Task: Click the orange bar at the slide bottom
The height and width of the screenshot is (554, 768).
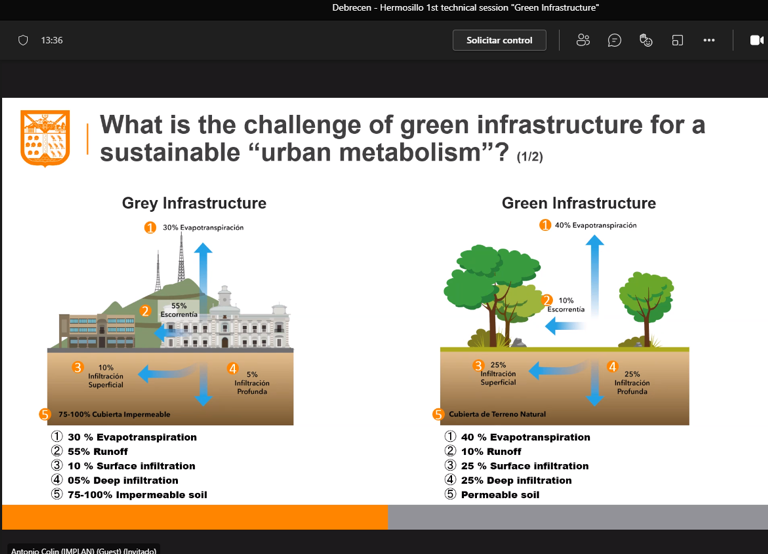Action: click(194, 516)
